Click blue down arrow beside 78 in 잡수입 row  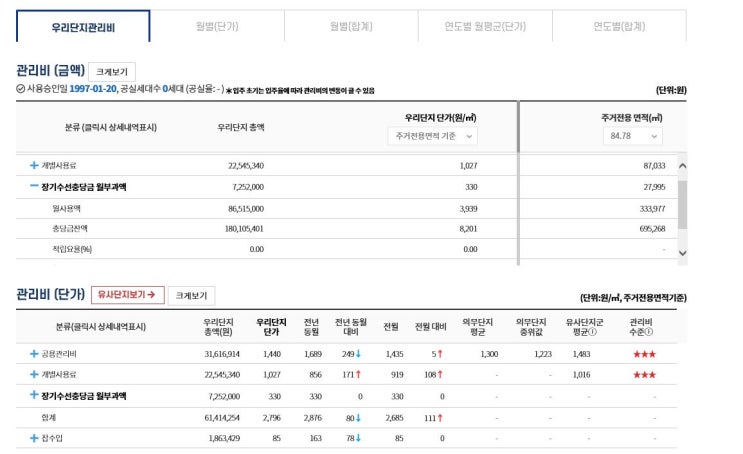click(x=358, y=438)
